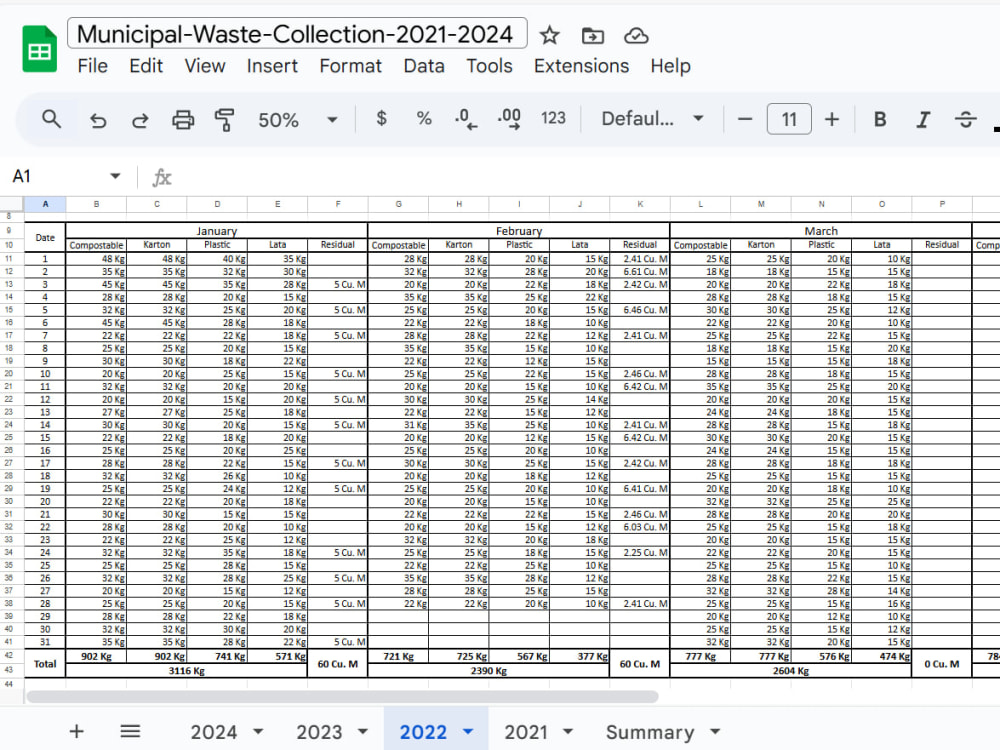Expand the Name box dropdown arrow

(x=115, y=176)
